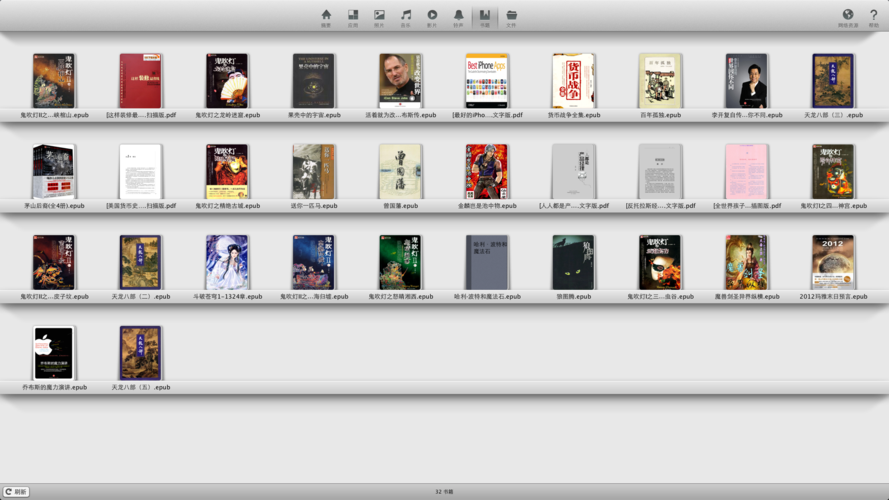This screenshot has width=889, height=500.
Task: Open the 文件 files folder icon
Action: (x=511, y=18)
